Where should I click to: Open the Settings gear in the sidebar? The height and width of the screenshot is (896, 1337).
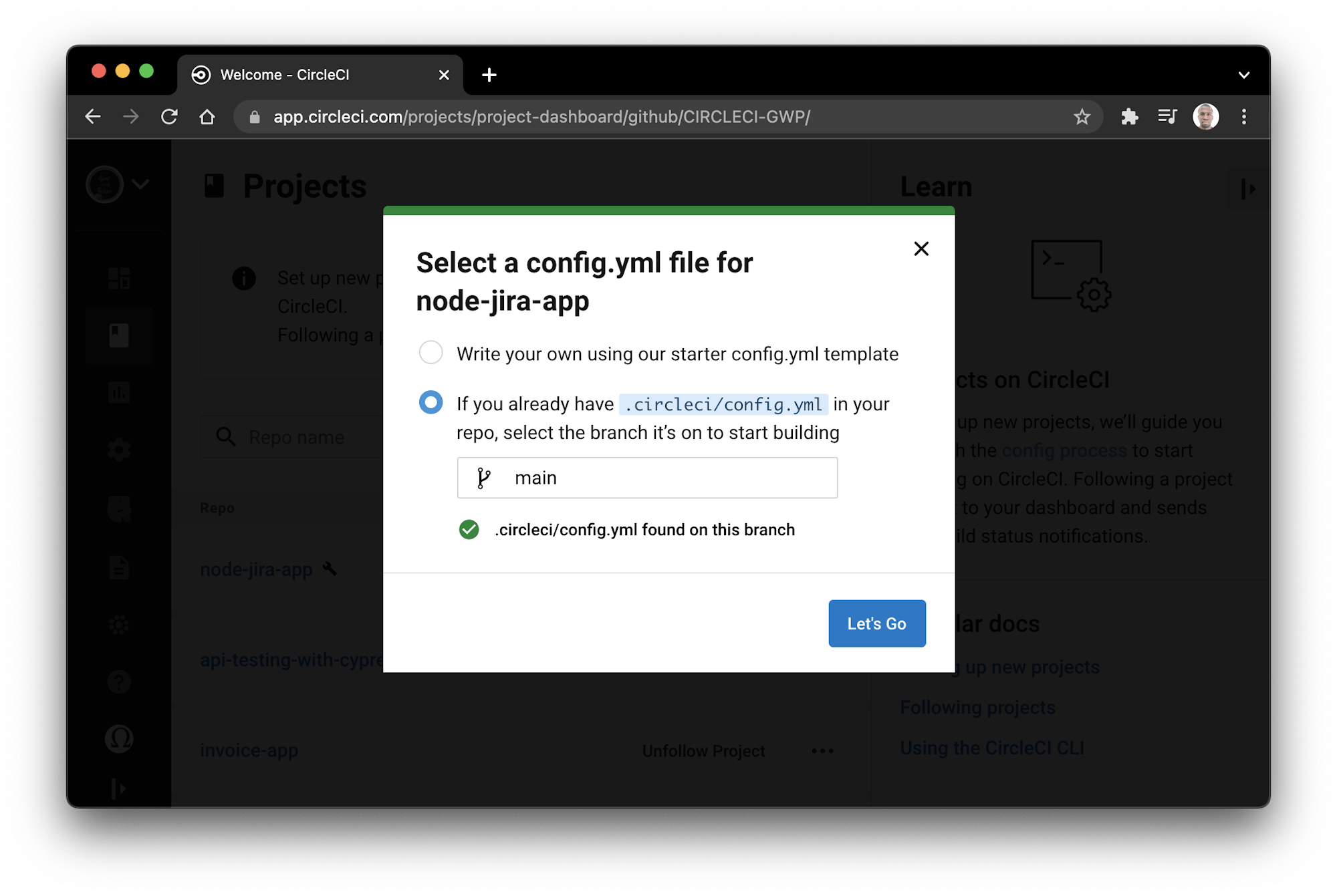click(119, 449)
